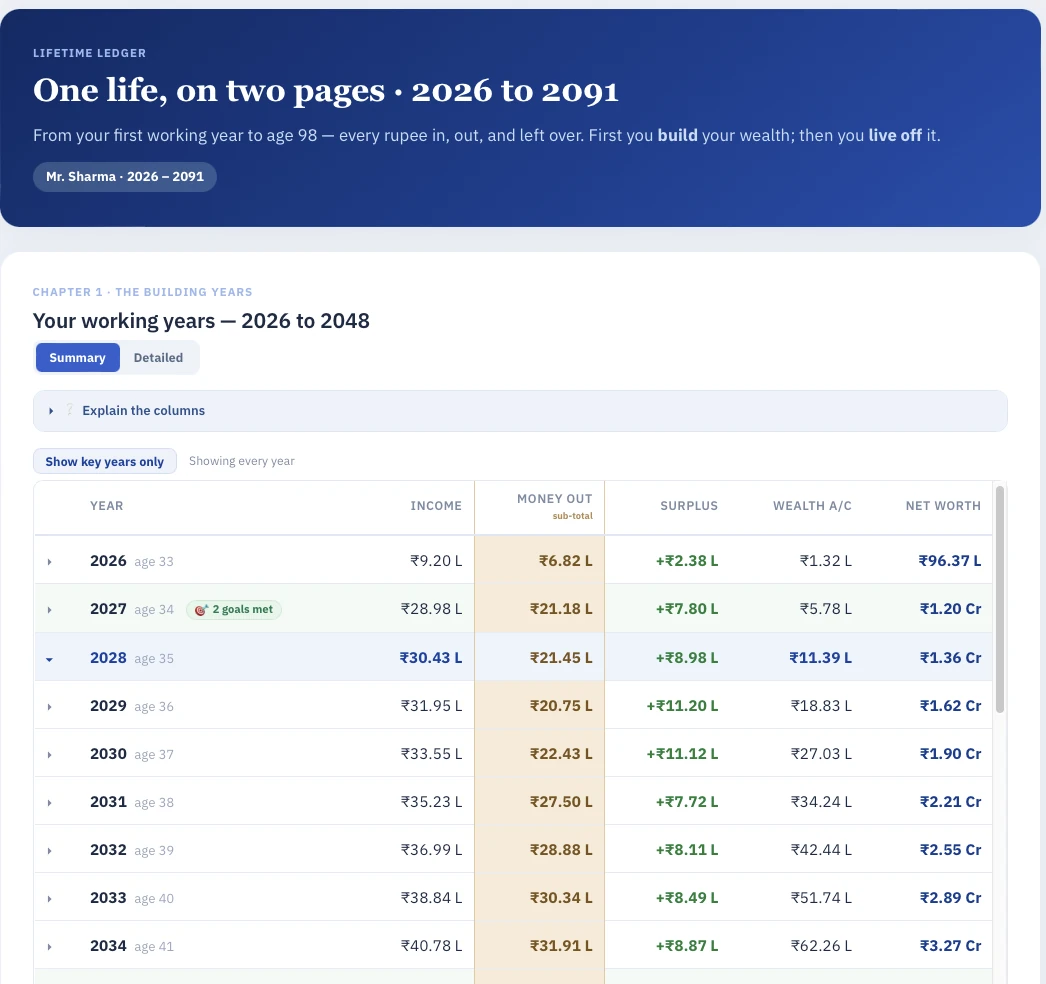Click net worth ₹1.90 Cr
The image size is (1046, 984).
tap(951, 754)
